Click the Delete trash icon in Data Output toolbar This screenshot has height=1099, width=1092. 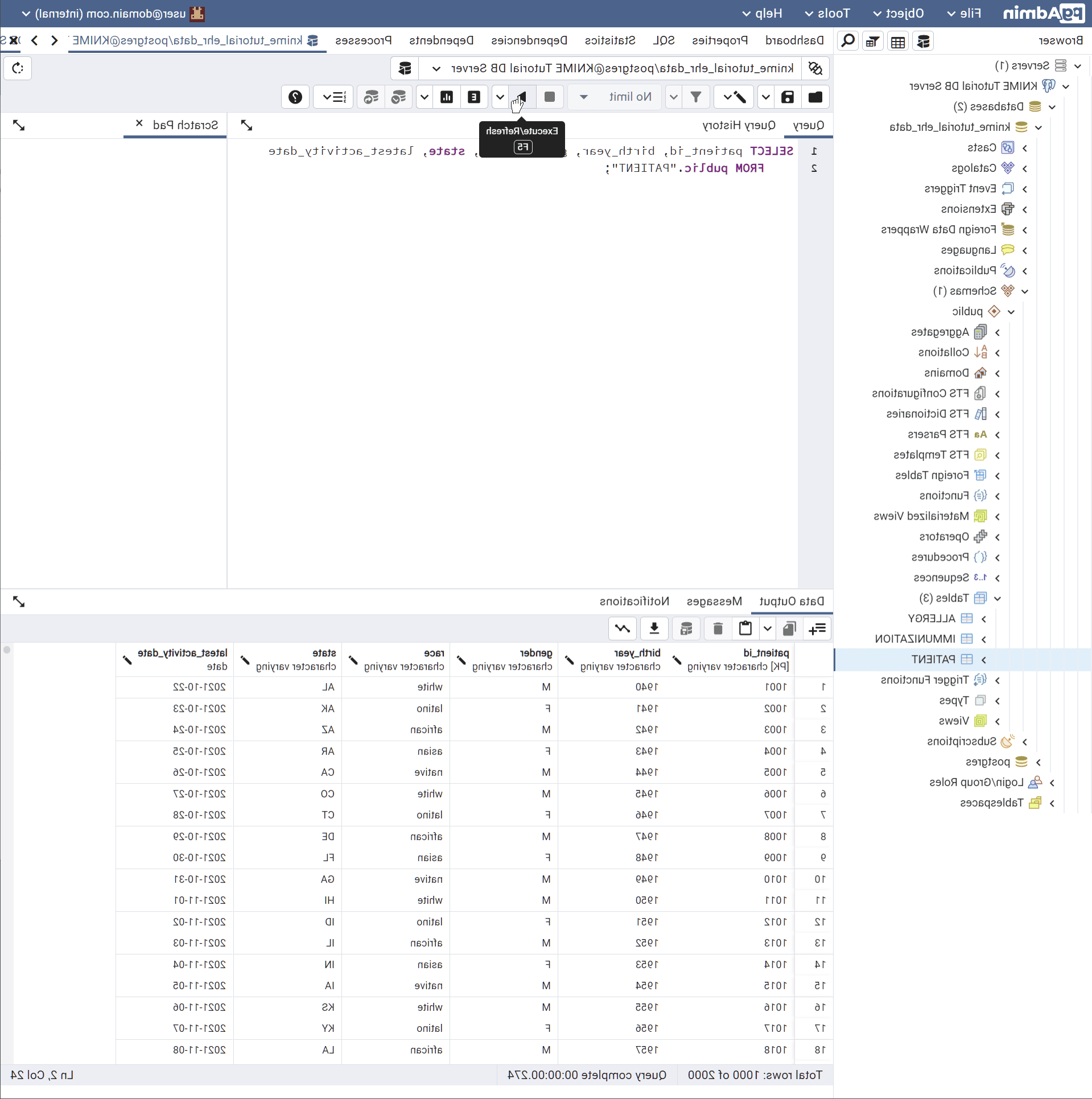(718, 628)
